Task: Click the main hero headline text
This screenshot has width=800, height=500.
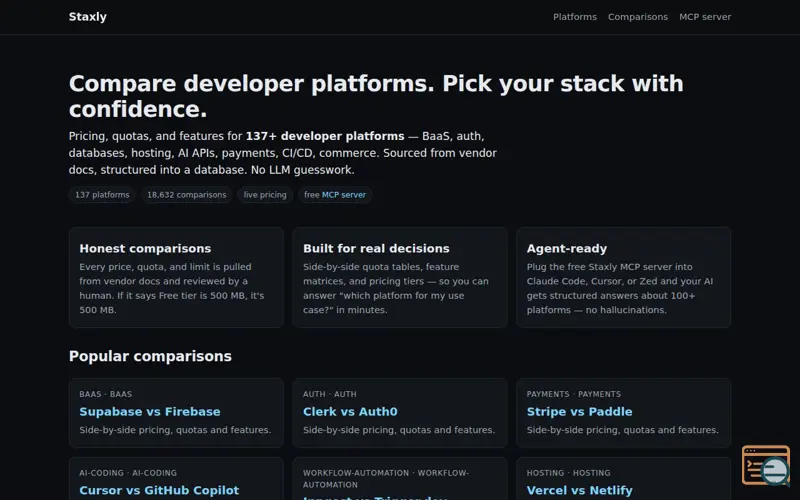Action: 376,96
